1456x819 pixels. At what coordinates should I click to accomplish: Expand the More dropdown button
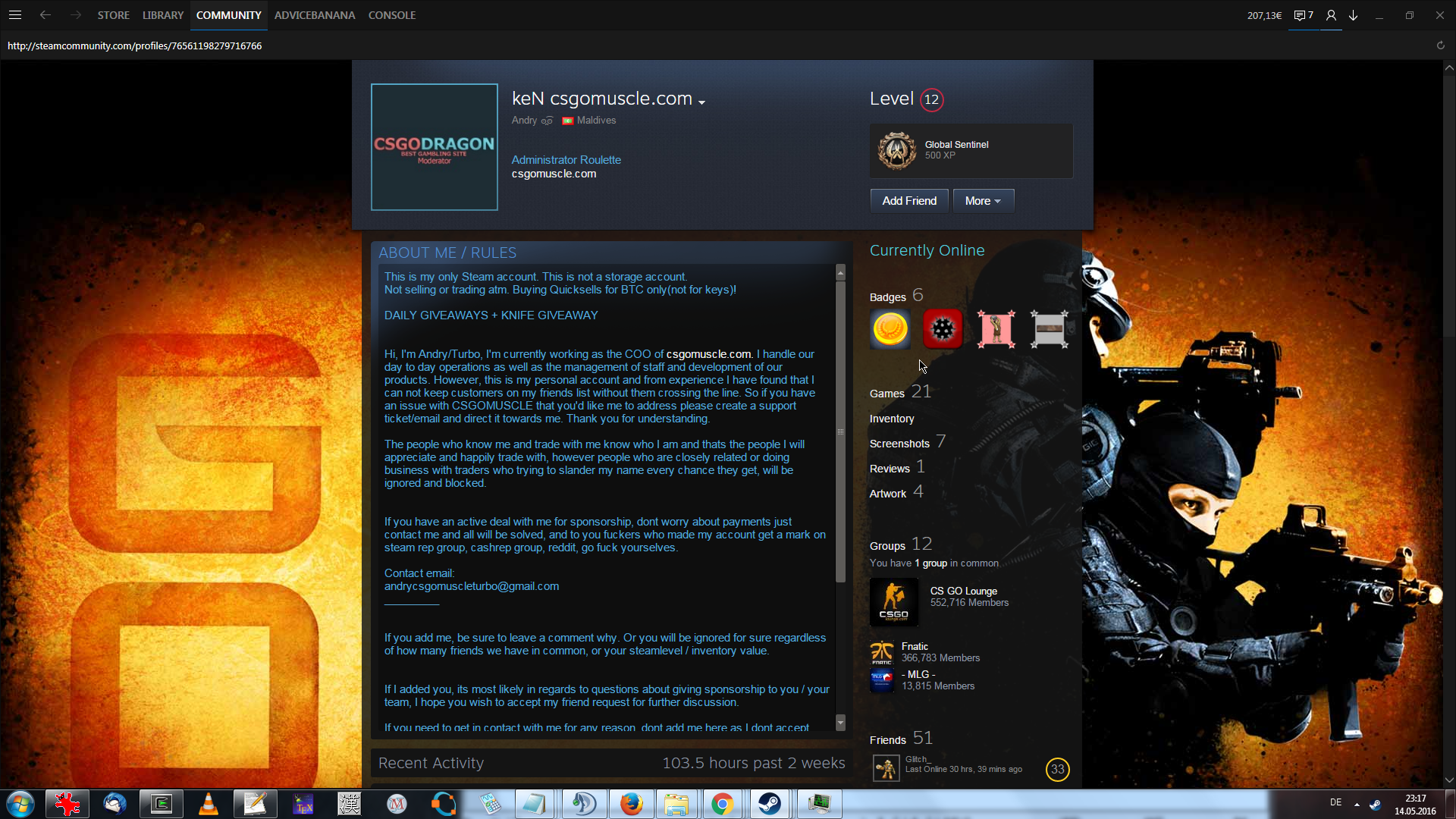click(984, 201)
